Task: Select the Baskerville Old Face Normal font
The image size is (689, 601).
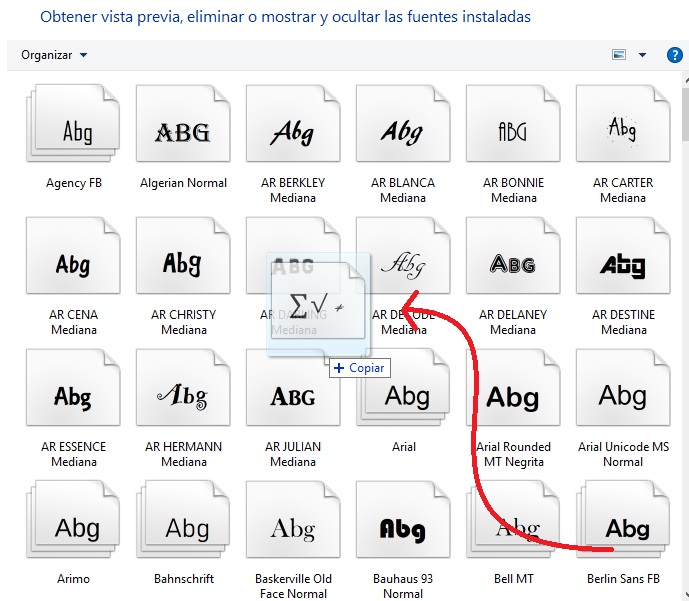Action: 293,527
